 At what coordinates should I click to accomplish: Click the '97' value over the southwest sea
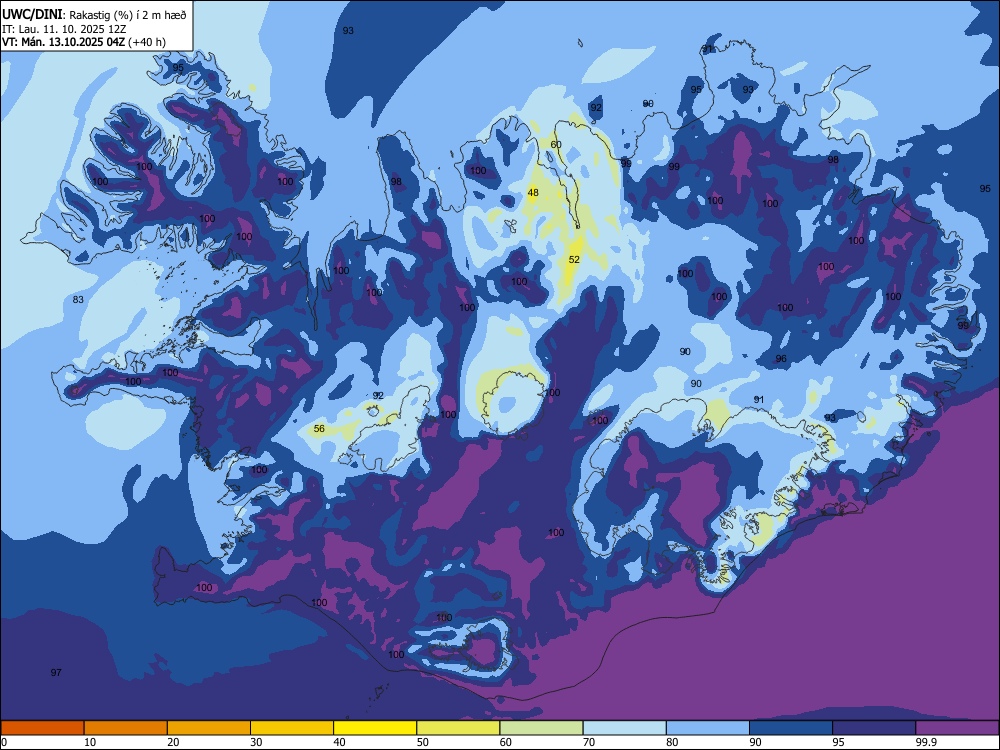56,672
